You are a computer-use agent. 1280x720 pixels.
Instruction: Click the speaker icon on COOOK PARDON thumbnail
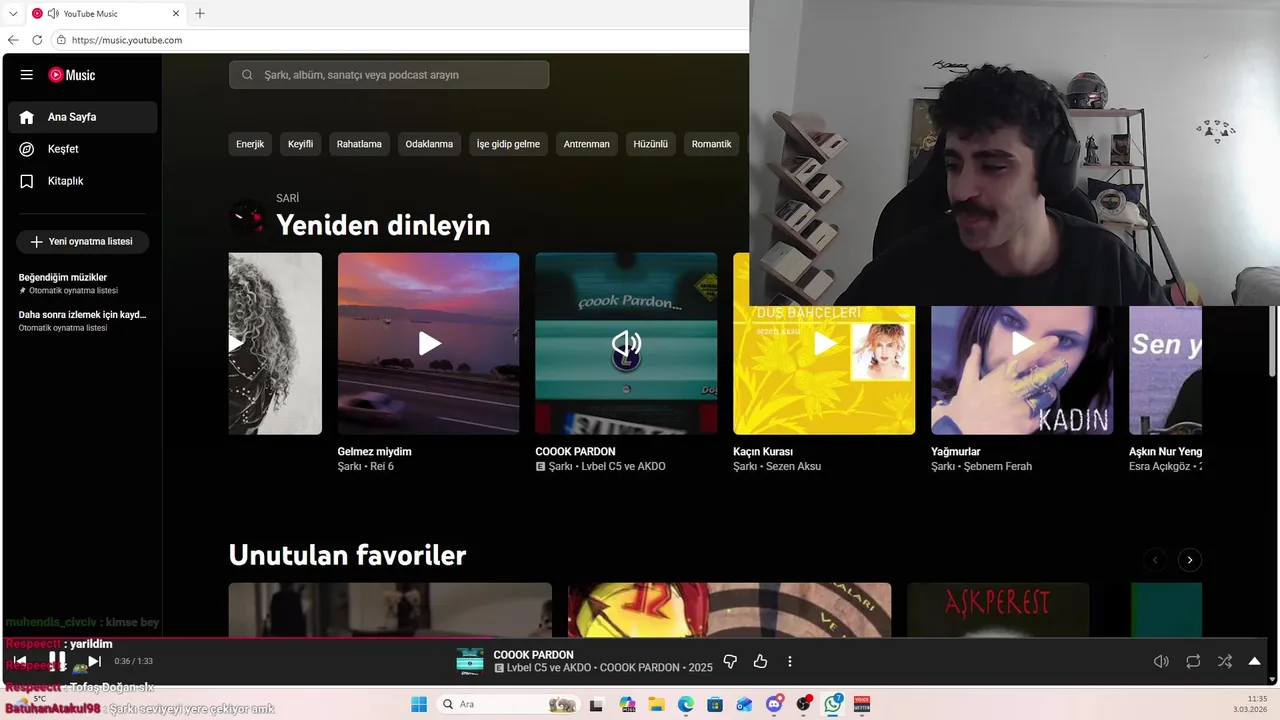pyautogui.click(x=626, y=344)
